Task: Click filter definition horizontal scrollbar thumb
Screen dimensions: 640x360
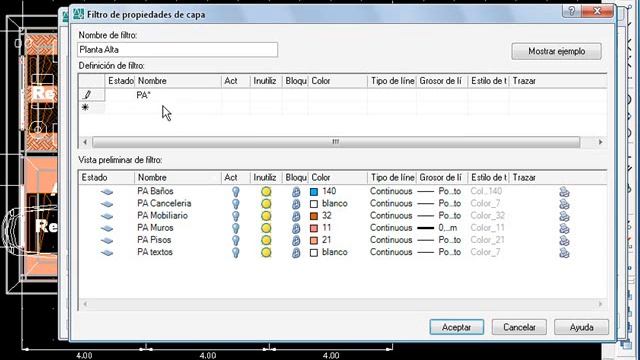Action: click(x=336, y=142)
